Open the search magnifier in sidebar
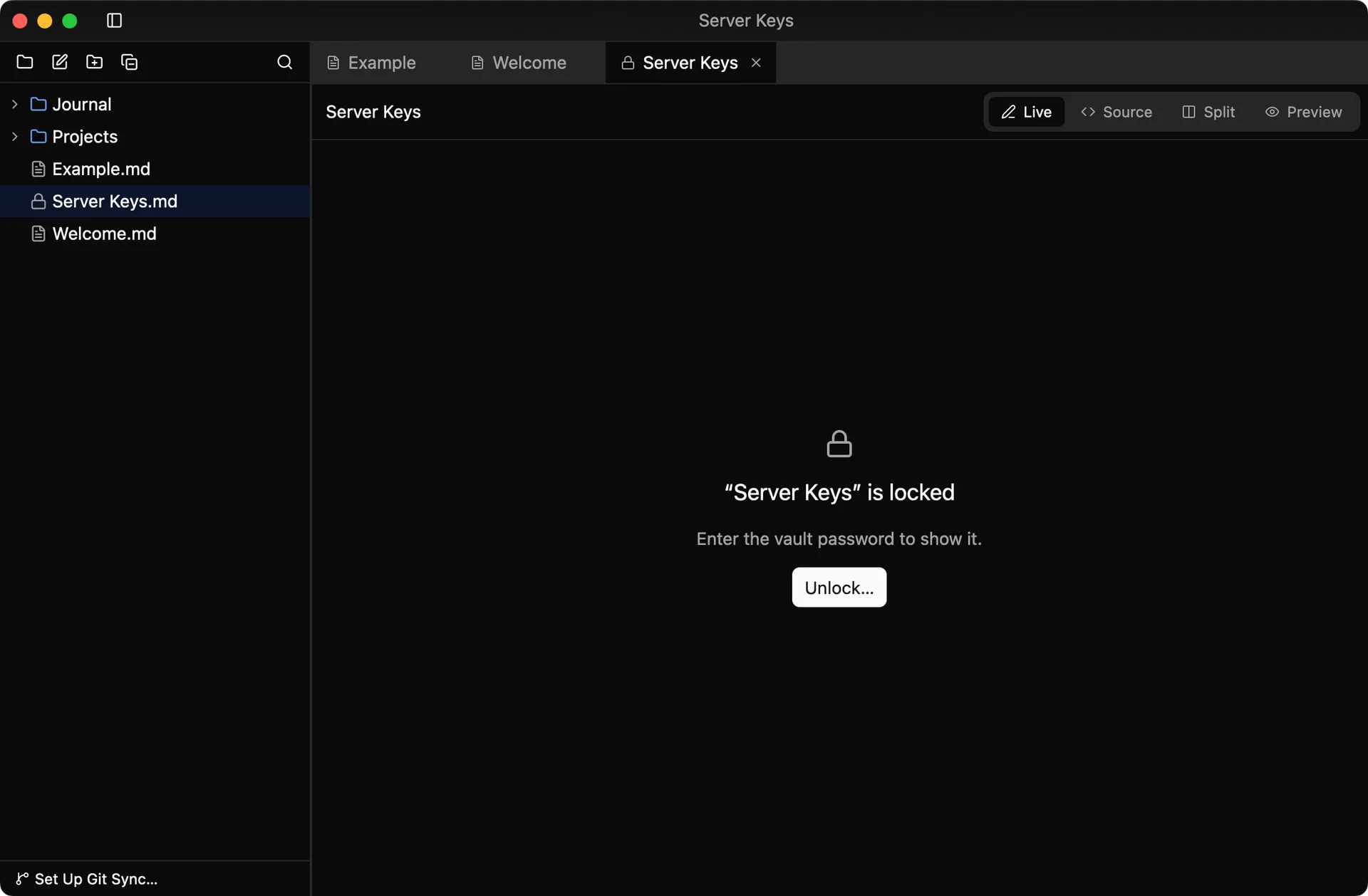 pos(284,62)
